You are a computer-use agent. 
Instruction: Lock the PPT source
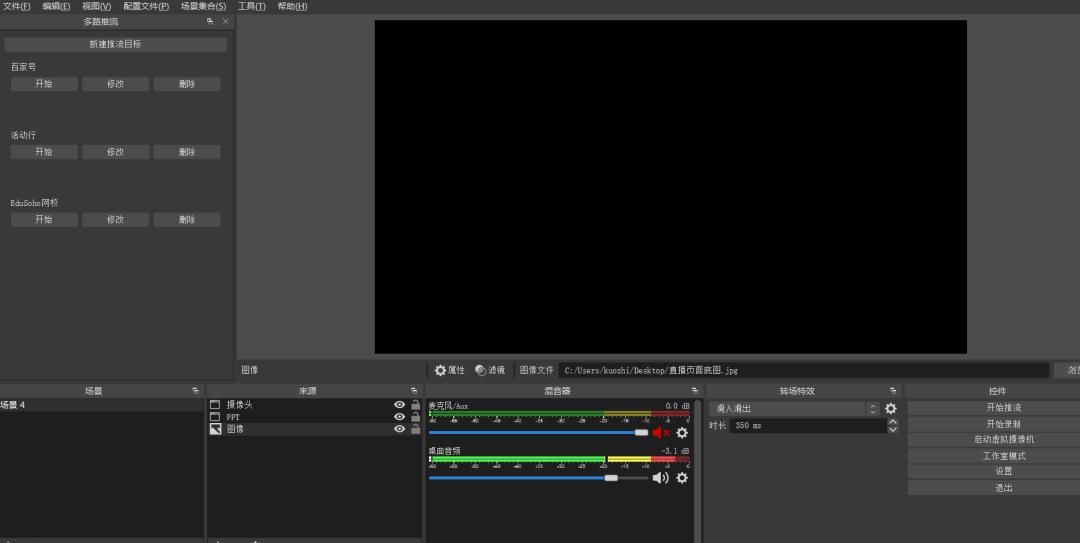pos(415,417)
